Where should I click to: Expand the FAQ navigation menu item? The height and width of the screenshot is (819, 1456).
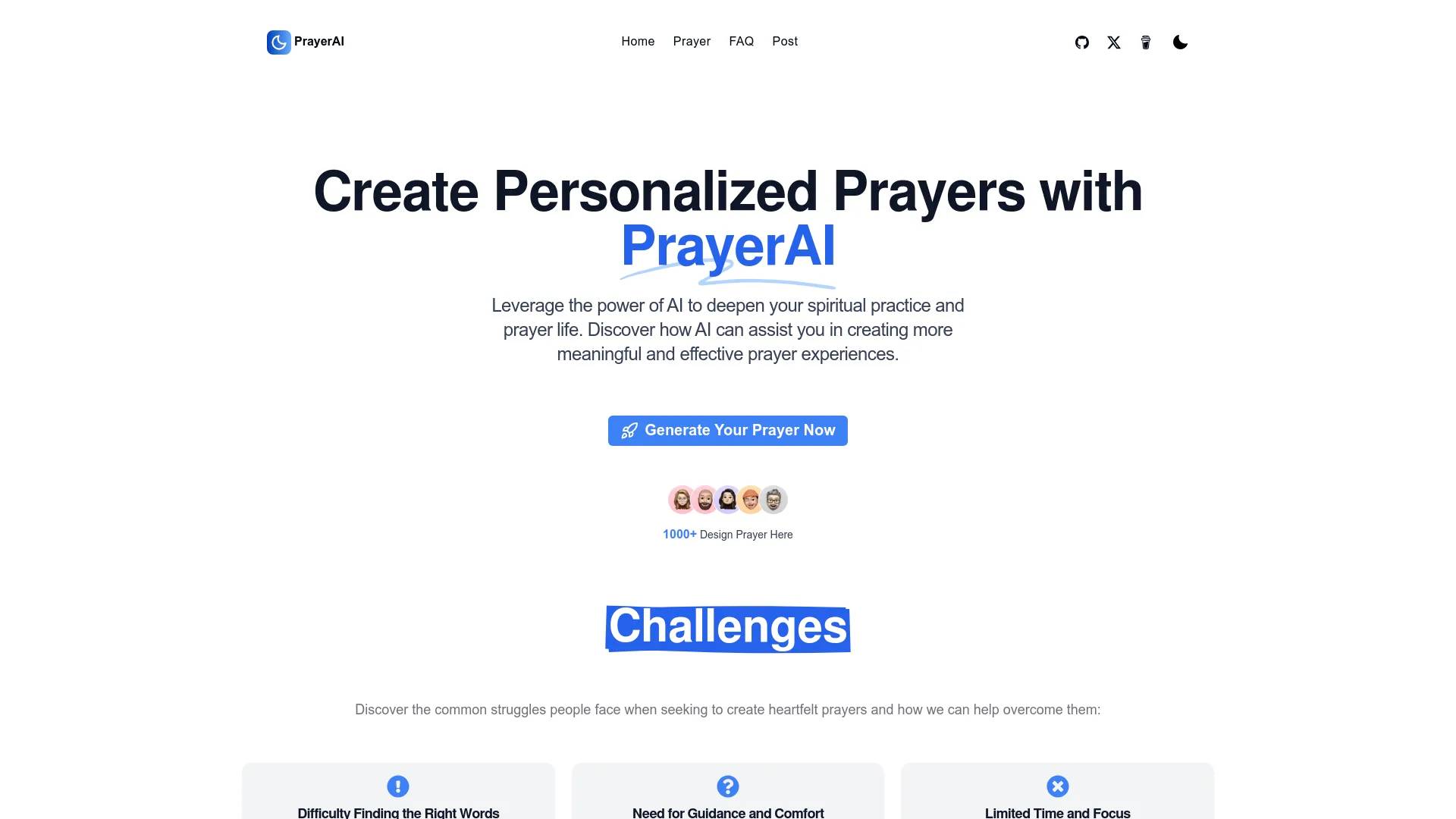point(741,41)
